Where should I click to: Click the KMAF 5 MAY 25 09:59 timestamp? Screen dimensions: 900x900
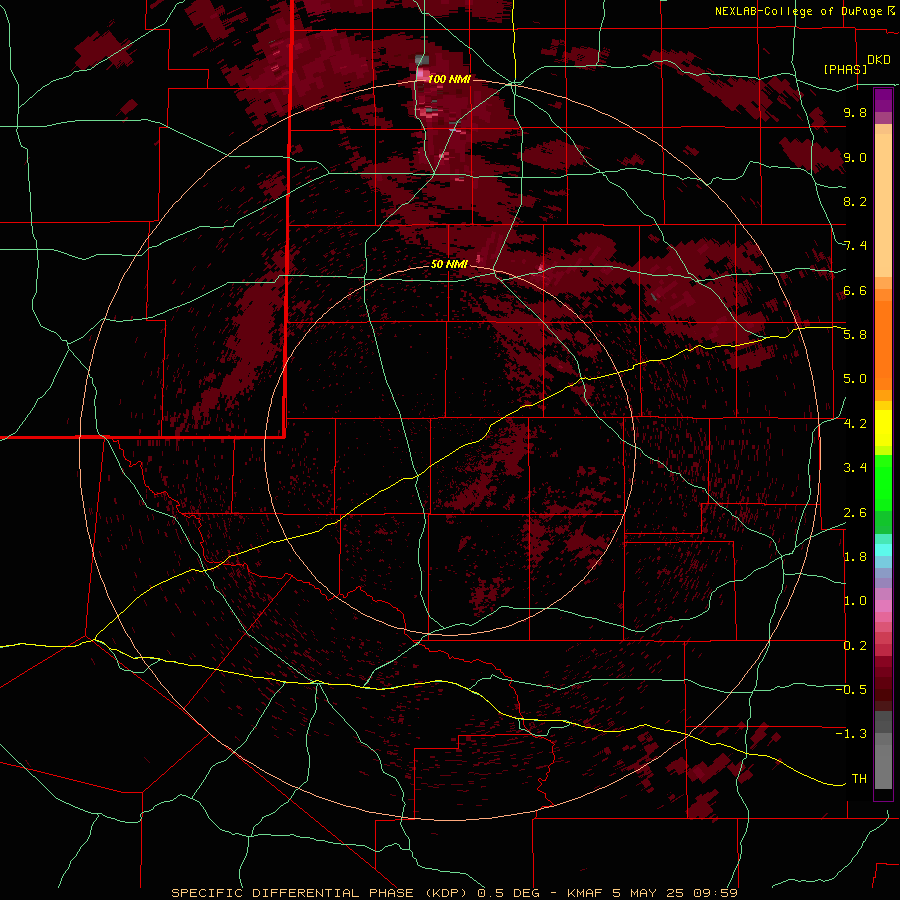coord(652,893)
